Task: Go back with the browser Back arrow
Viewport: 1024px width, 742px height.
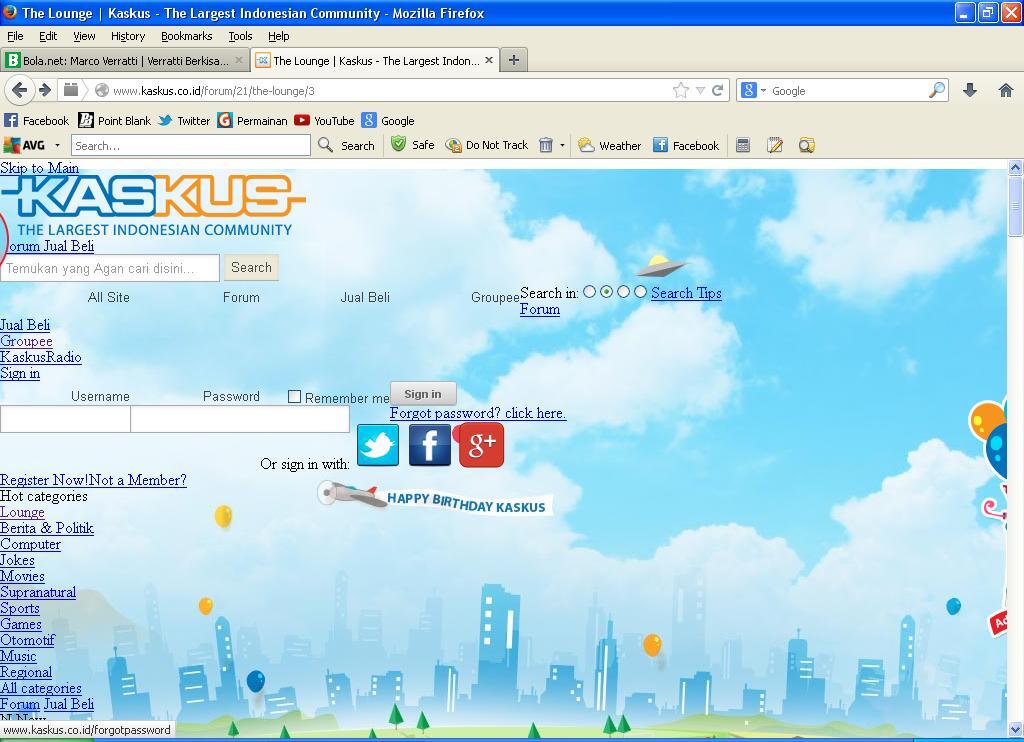Action: pos(20,90)
